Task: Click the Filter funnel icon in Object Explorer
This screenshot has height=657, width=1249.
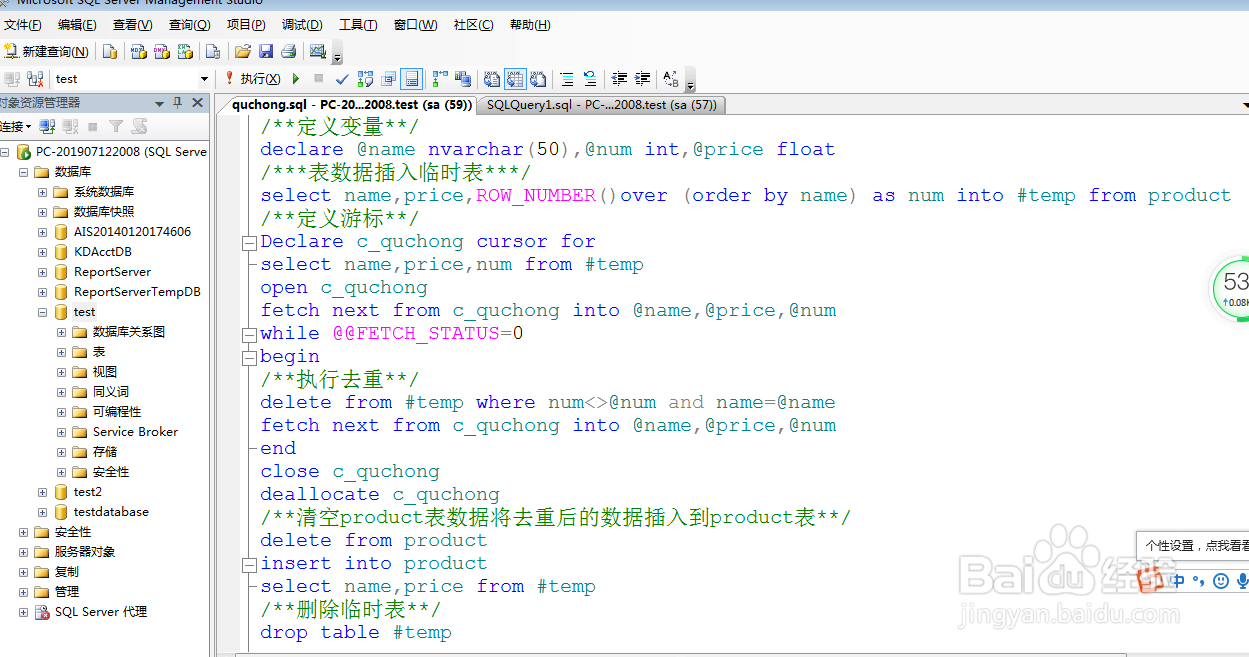Action: click(x=116, y=126)
